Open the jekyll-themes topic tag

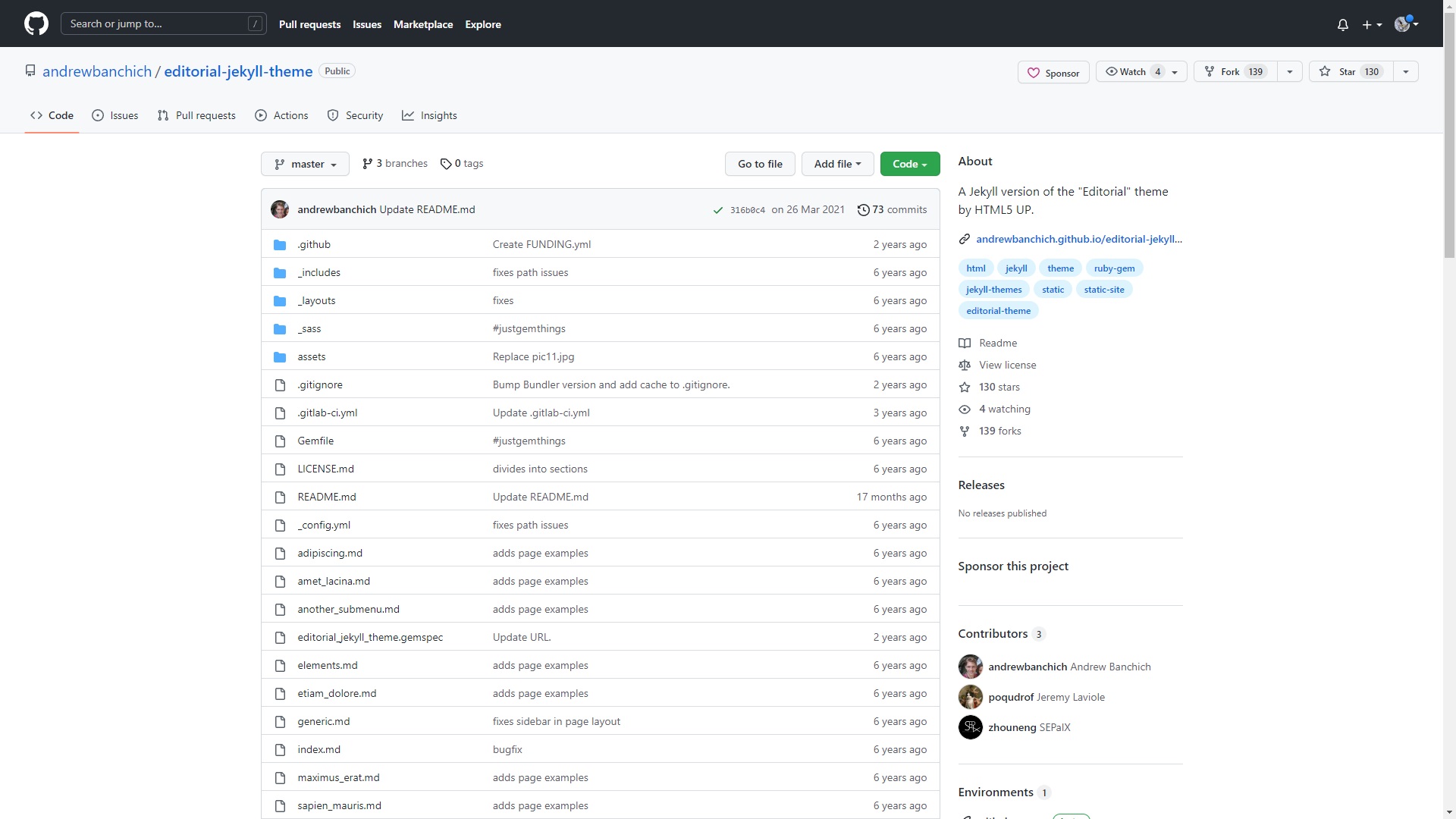(993, 290)
